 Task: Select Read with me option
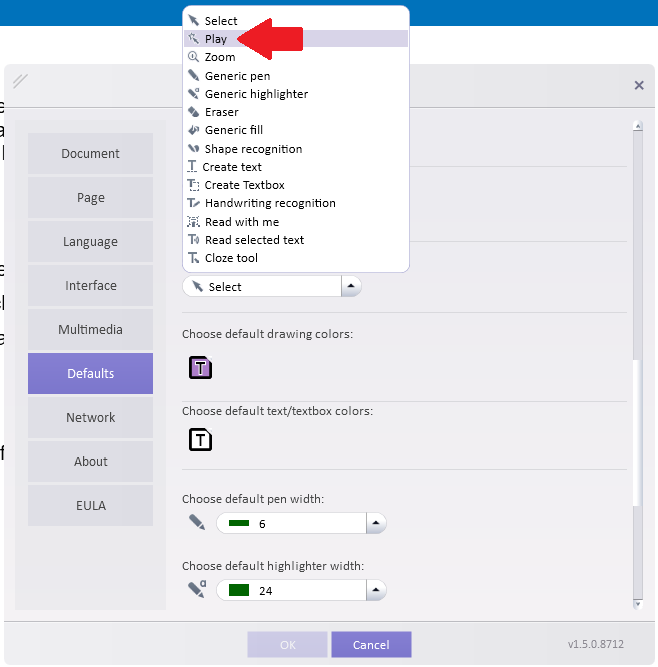pos(241,222)
